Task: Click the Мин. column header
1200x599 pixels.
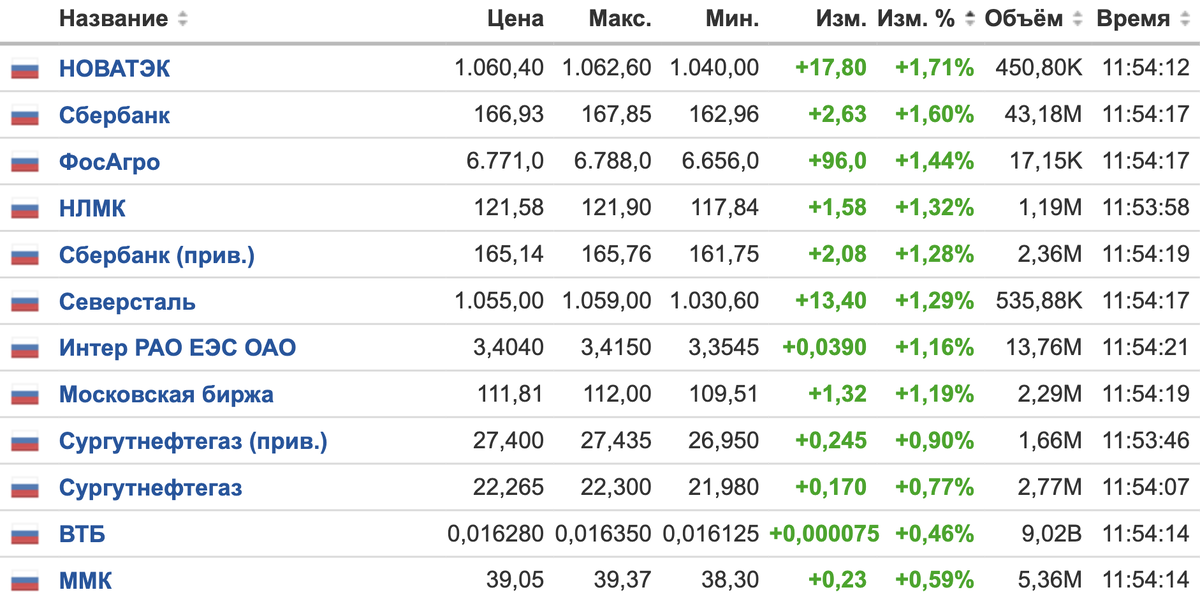Action: point(731,19)
